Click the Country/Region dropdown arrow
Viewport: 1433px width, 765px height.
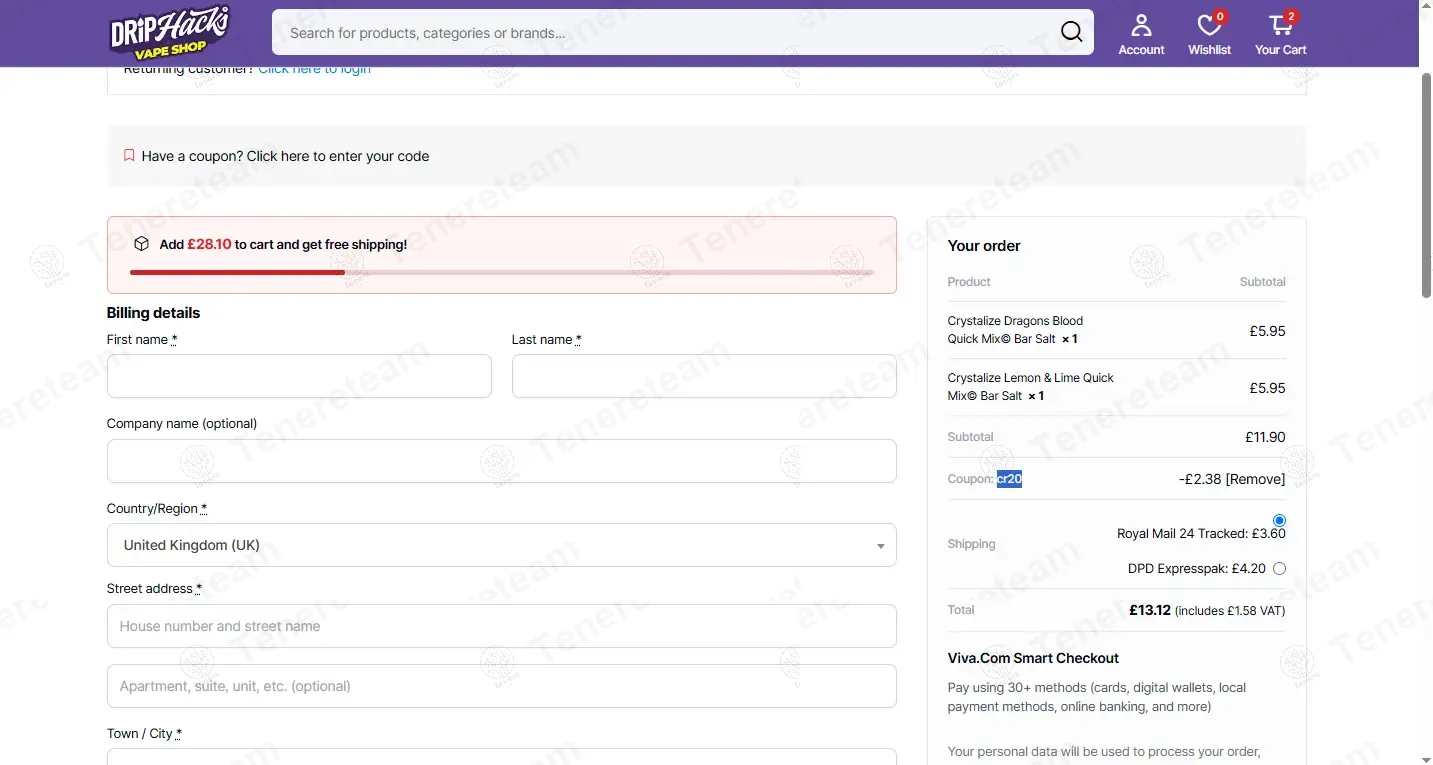coord(880,547)
